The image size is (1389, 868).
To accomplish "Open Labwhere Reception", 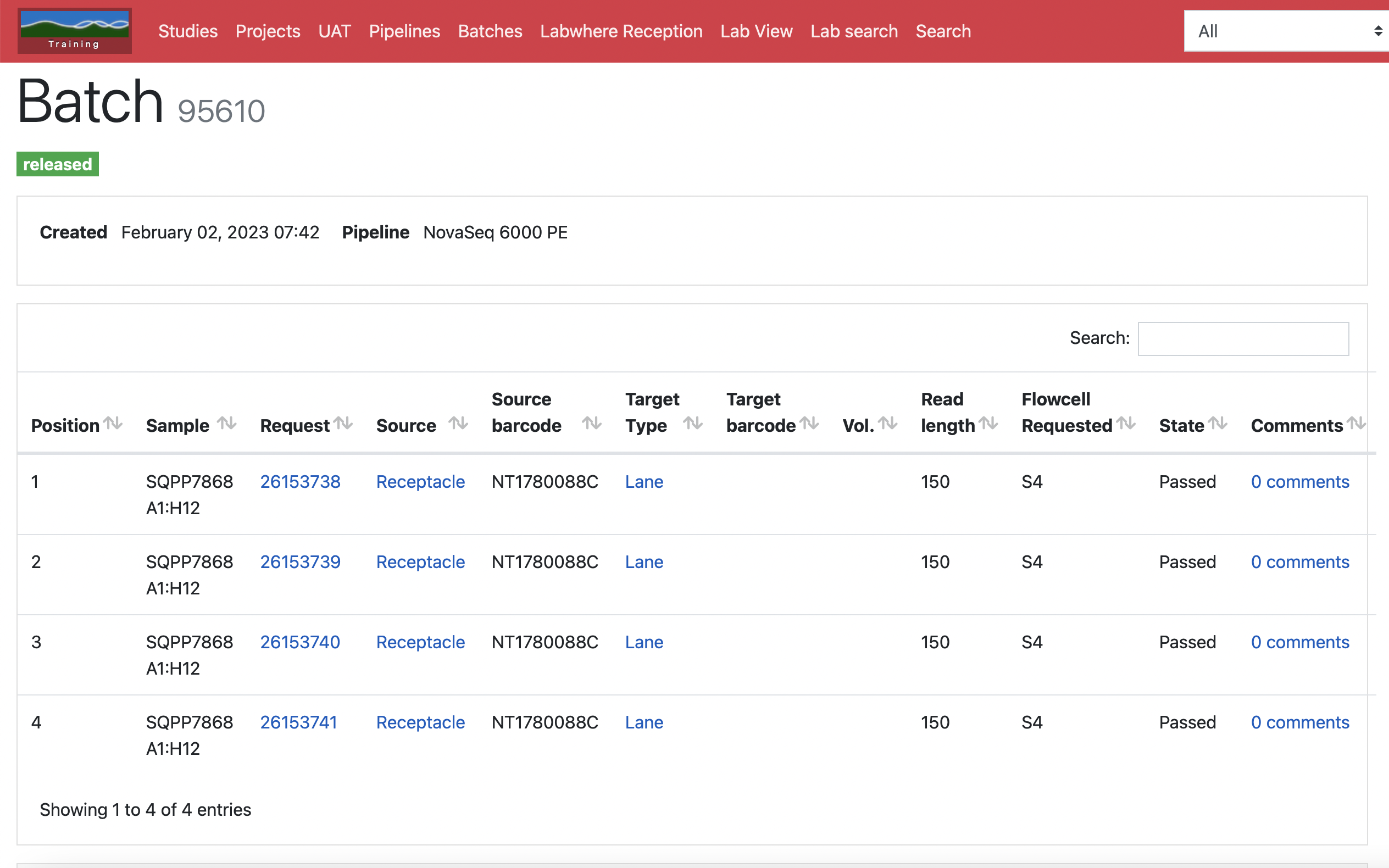I will click(621, 30).
